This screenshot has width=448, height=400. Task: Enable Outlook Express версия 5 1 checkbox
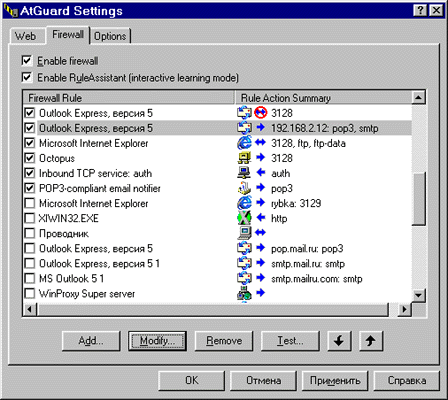pyautogui.click(x=30, y=263)
